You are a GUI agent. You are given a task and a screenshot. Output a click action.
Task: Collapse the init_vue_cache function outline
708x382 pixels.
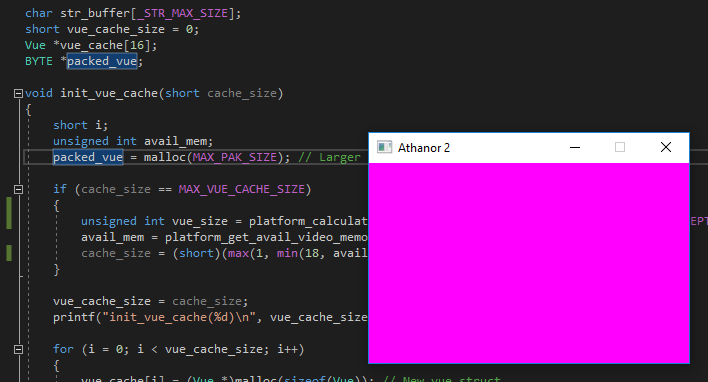19,93
